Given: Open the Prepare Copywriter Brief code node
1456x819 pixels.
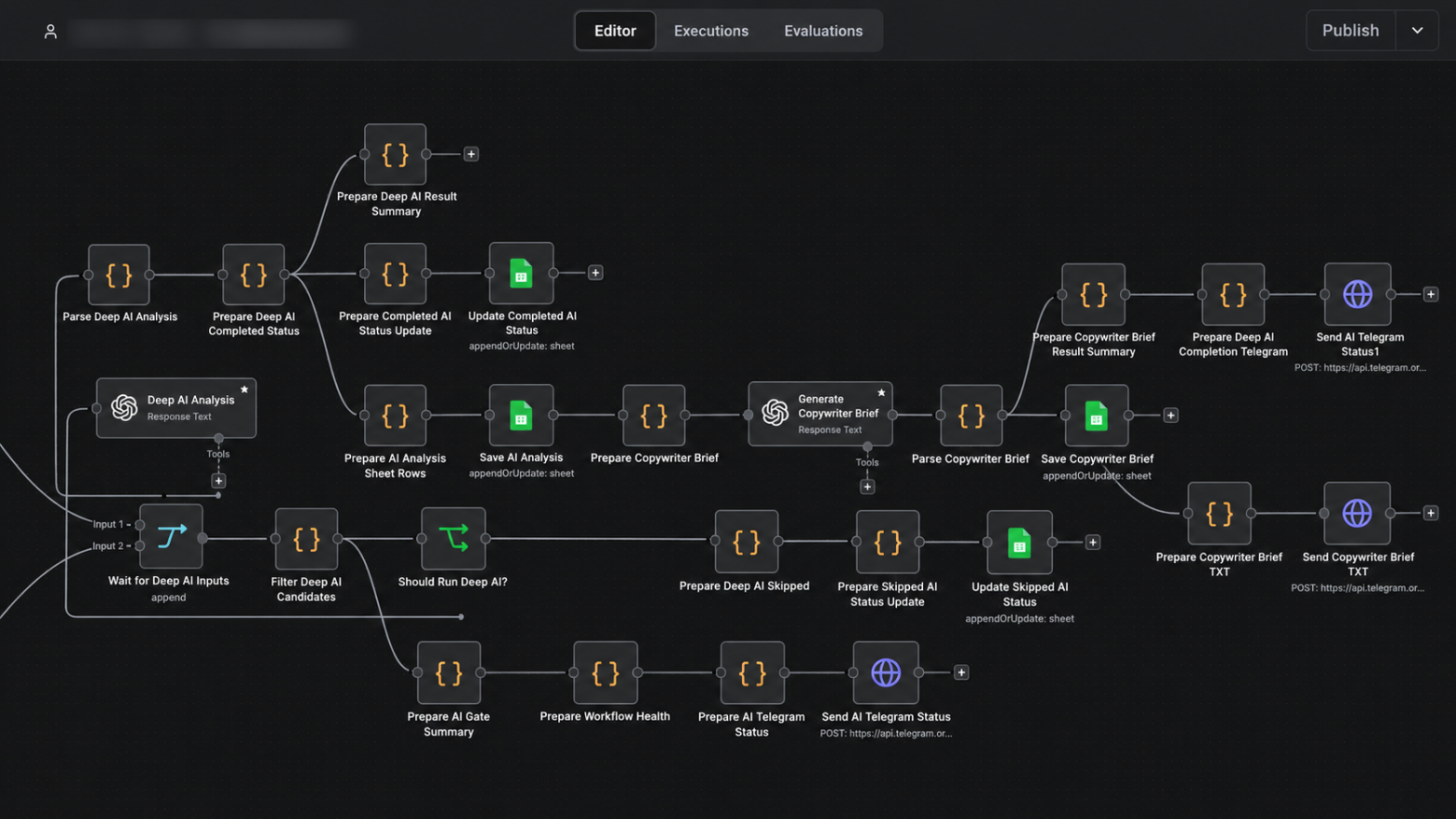Looking at the screenshot, I should pos(653,416).
